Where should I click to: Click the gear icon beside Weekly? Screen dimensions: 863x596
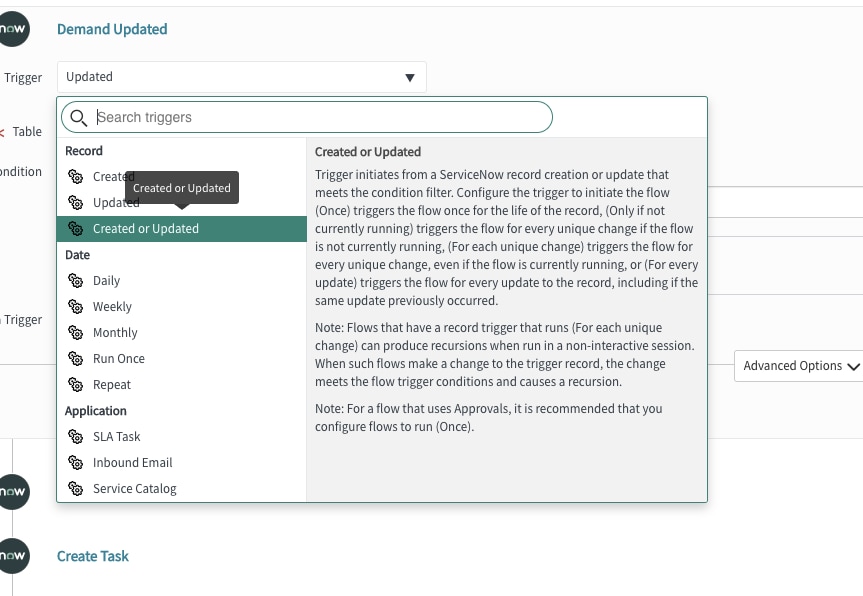[75, 307]
